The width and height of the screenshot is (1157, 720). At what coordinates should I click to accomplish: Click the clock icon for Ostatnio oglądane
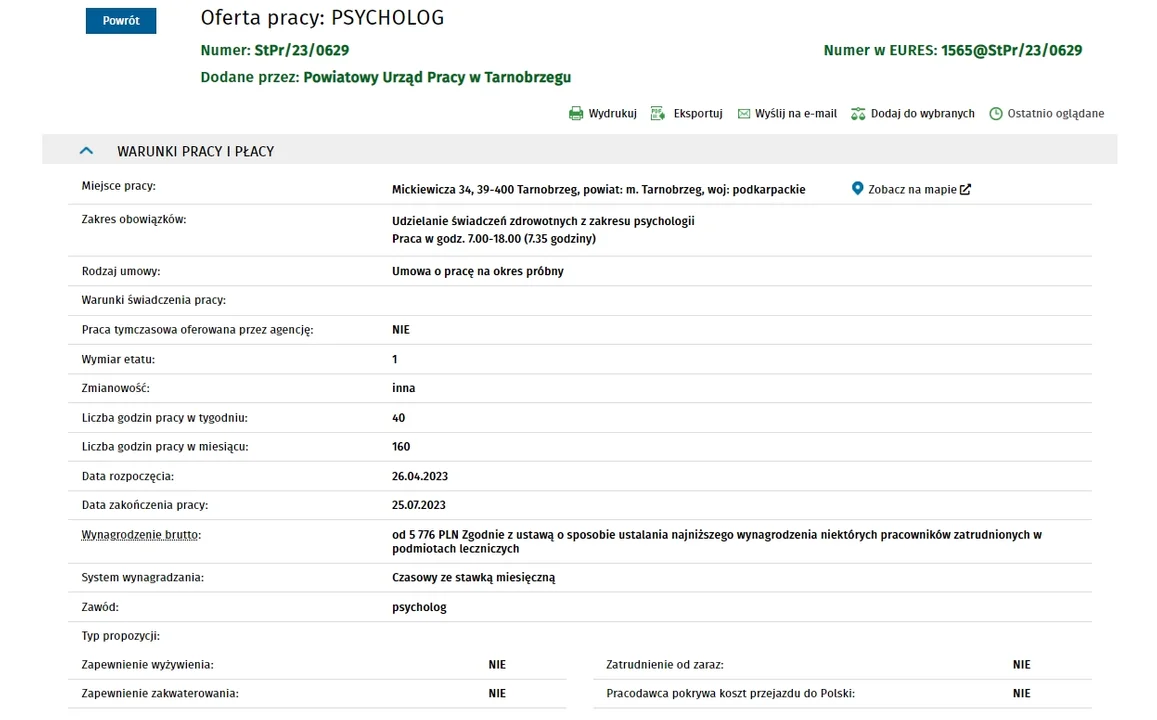[995, 114]
